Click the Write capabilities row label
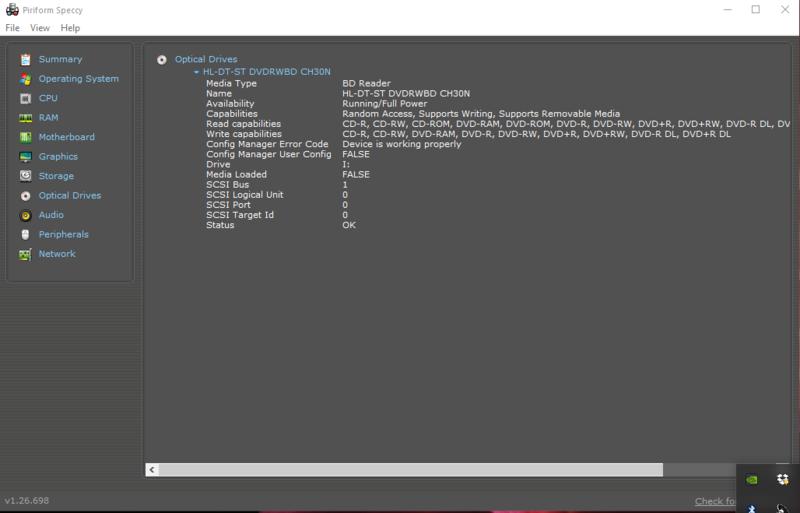Viewport: 800px width, 513px height. pyautogui.click(x=244, y=134)
